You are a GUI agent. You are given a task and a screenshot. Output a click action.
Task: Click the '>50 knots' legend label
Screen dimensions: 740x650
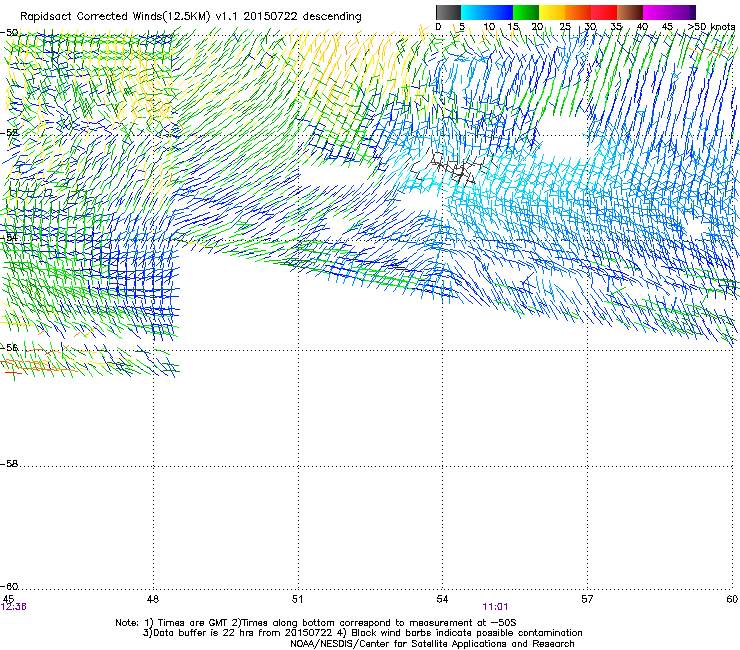[x=712, y=27]
